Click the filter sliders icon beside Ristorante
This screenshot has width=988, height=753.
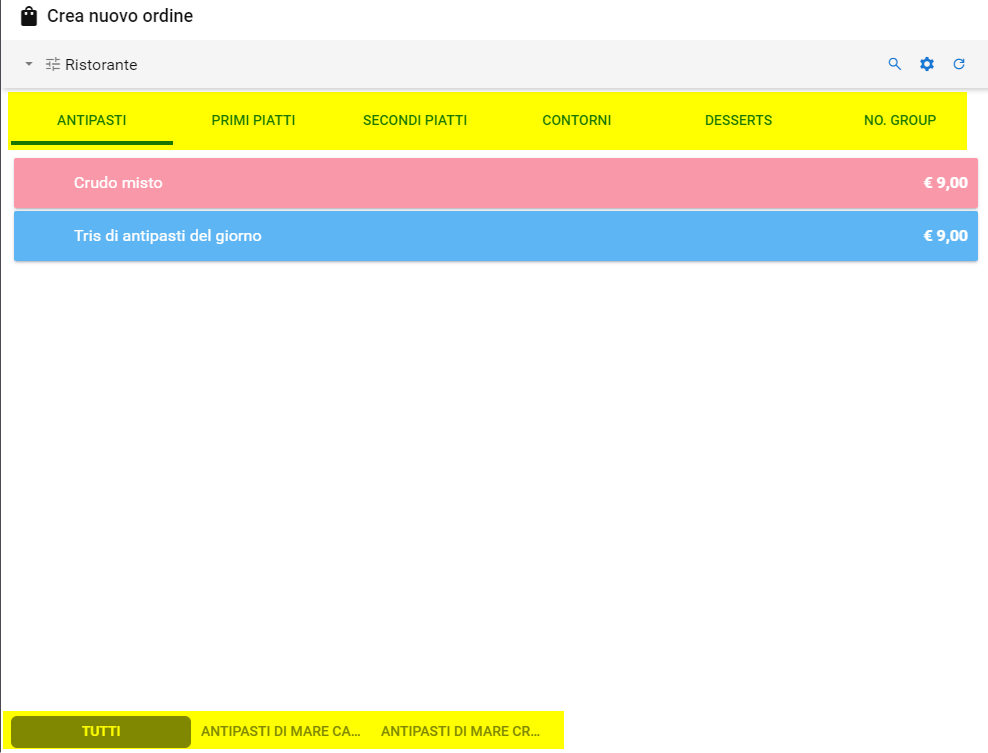tap(53, 64)
